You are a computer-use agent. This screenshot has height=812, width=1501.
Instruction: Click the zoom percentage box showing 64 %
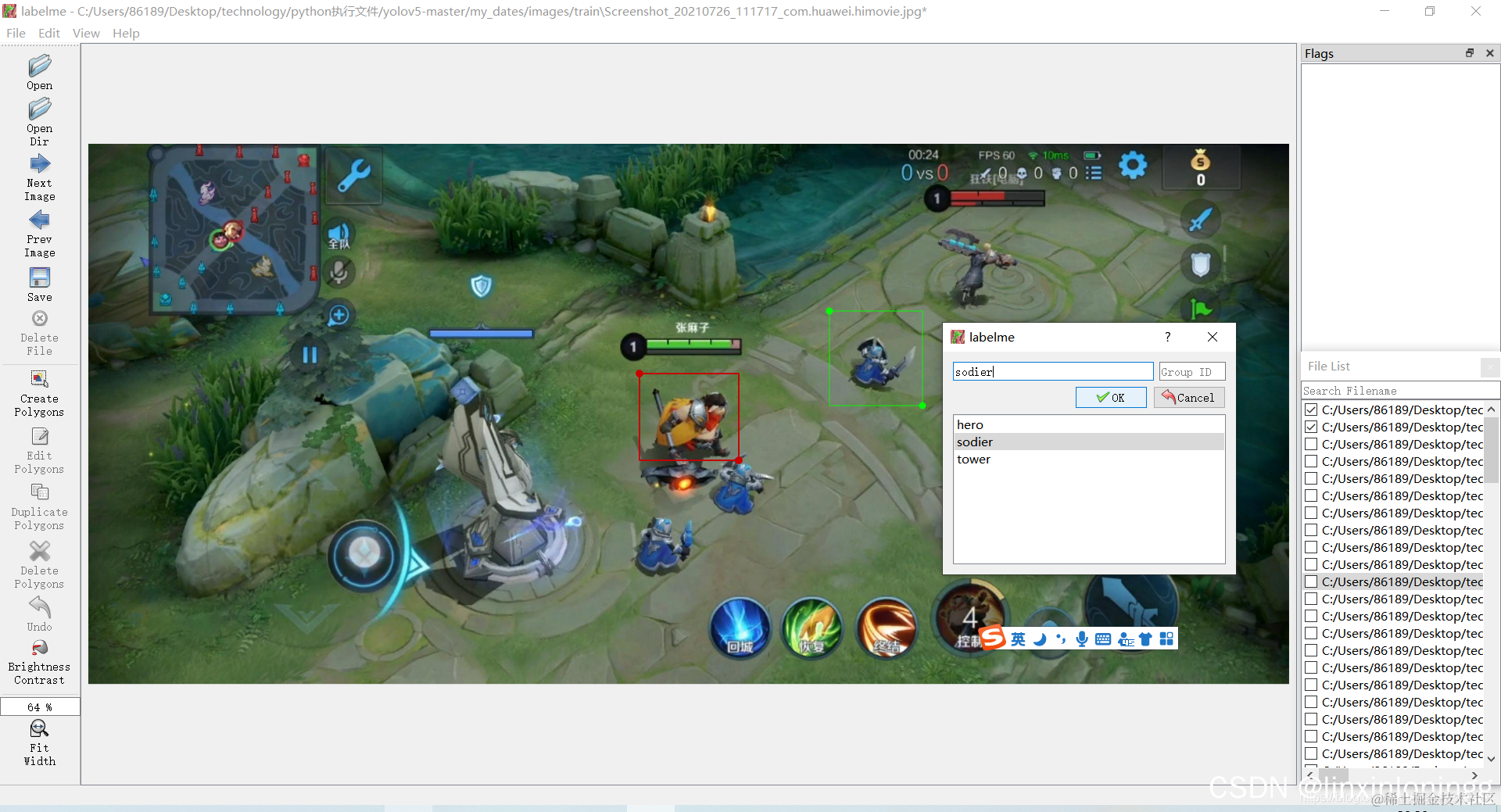click(x=40, y=706)
